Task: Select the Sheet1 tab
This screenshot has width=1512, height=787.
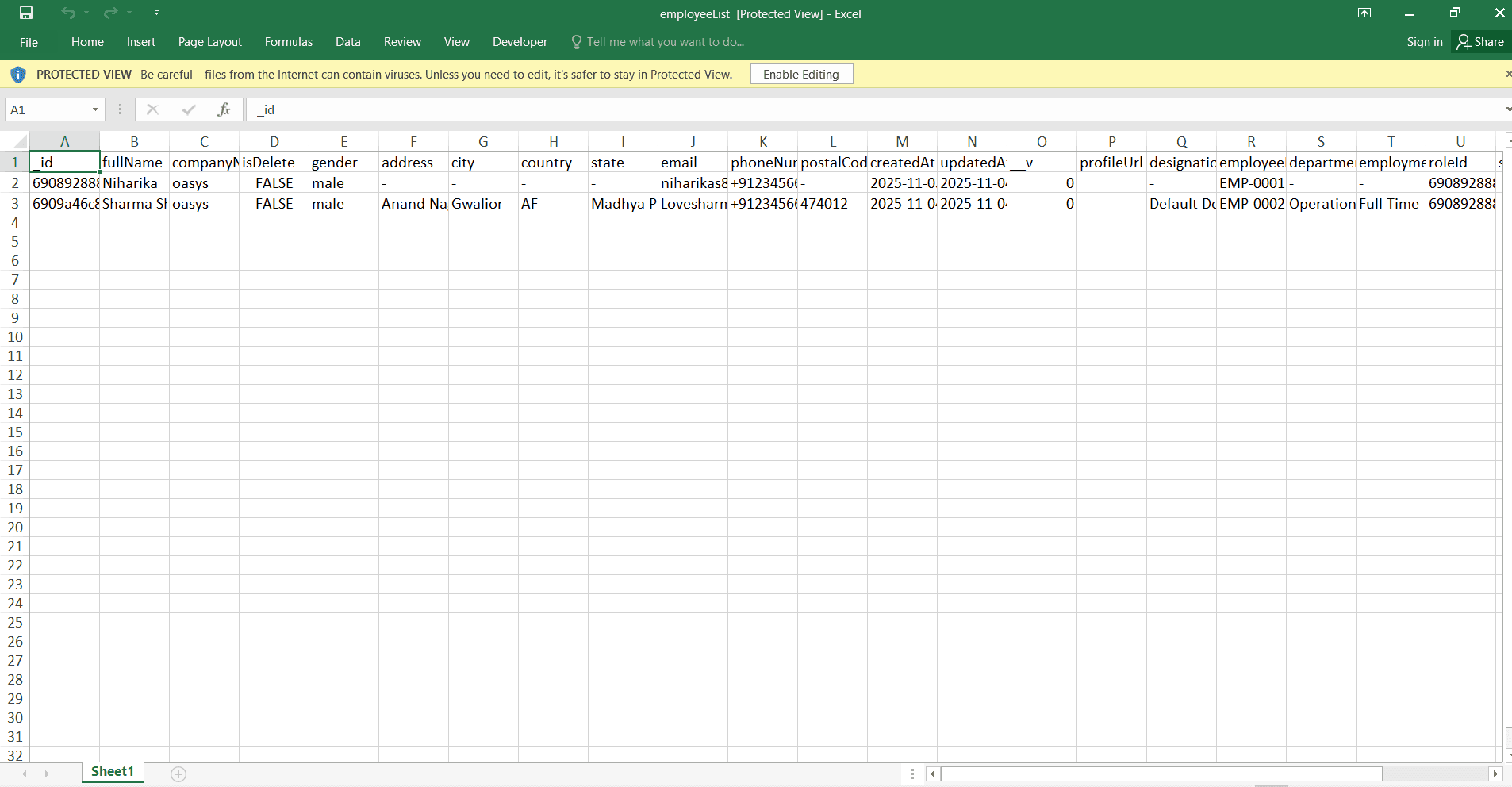Action: pyautogui.click(x=112, y=770)
